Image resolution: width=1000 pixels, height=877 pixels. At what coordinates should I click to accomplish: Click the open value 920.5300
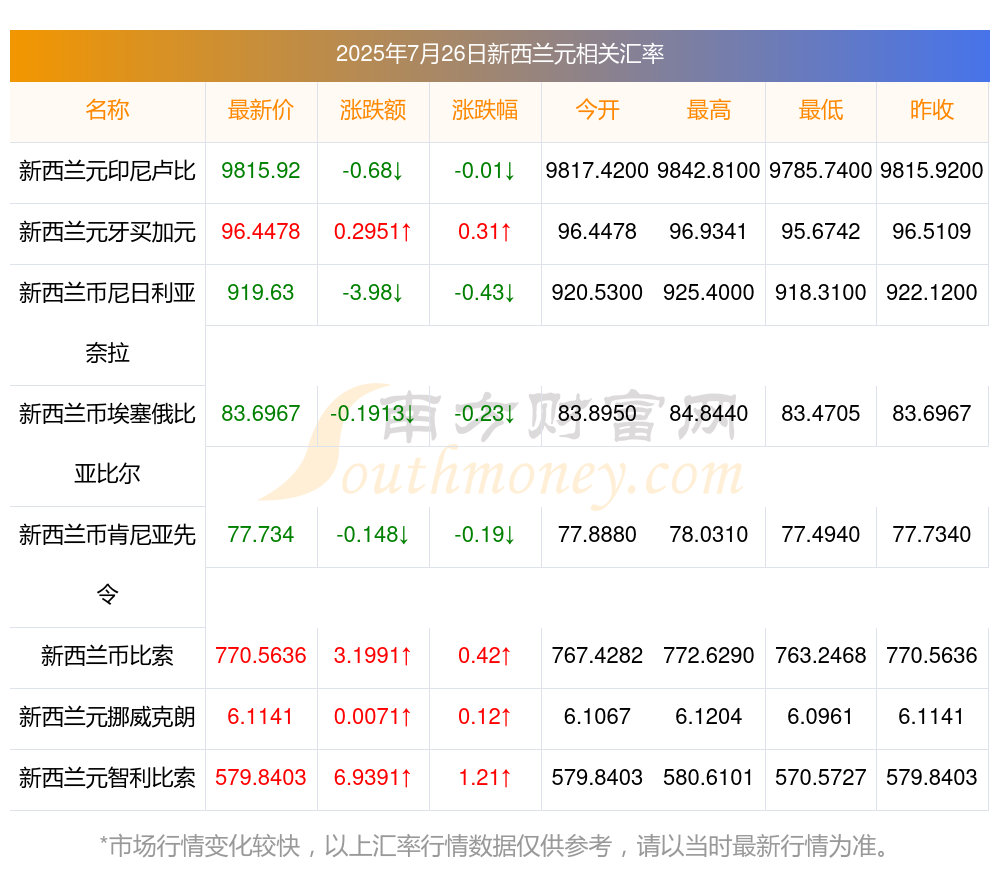[597, 293]
